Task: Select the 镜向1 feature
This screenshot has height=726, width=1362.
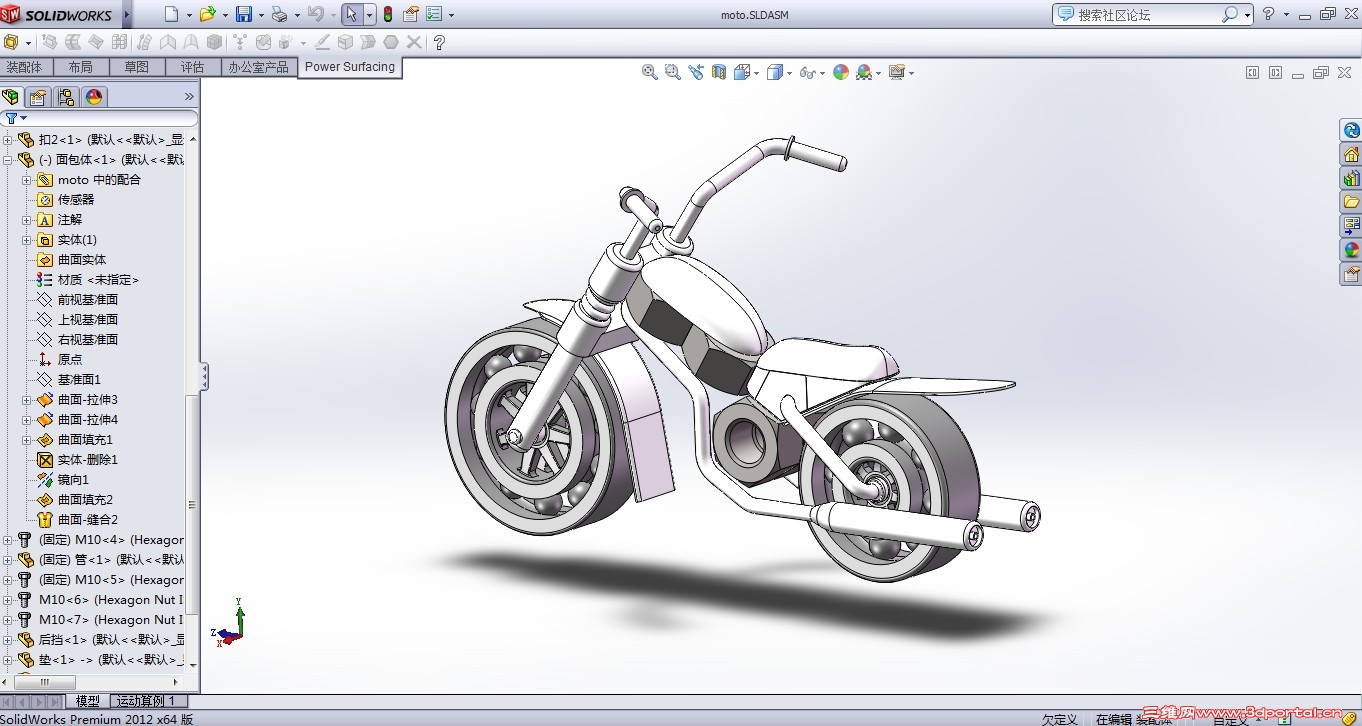Action: click(x=73, y=480)
